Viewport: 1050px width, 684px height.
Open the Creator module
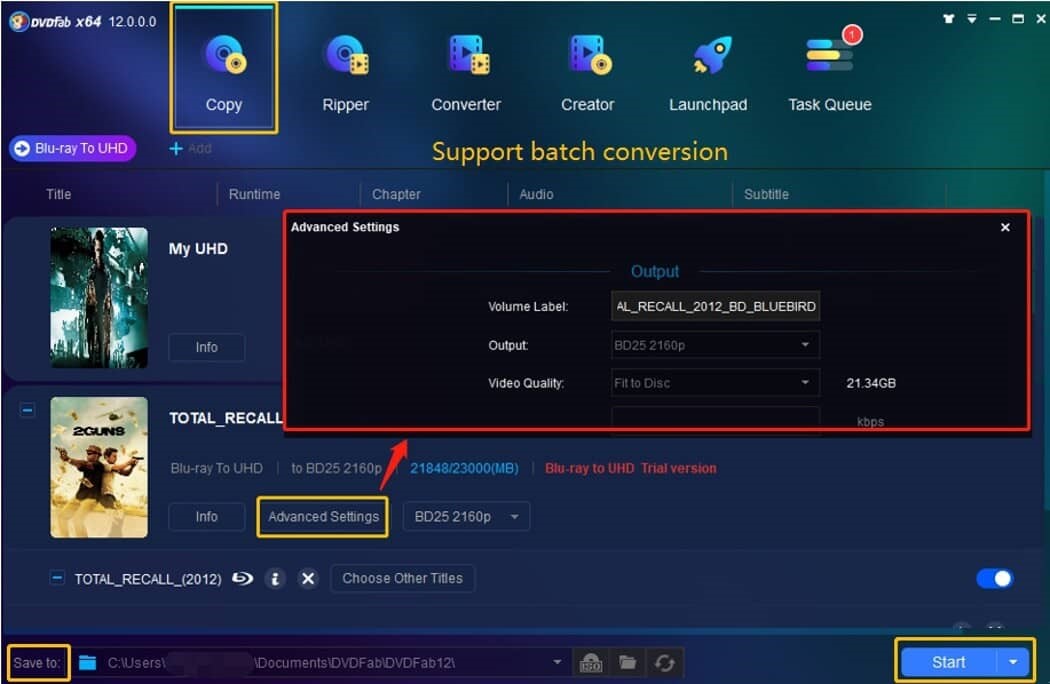pyautogui.click(x=587, y=65)
